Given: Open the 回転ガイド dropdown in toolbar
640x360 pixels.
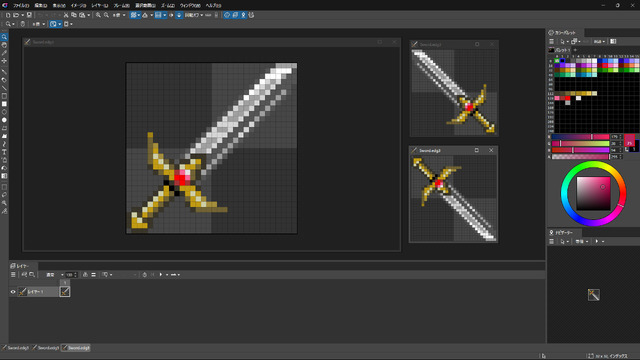Looking at the screenshot, I should pyautogui.click(x=194, y=15).
